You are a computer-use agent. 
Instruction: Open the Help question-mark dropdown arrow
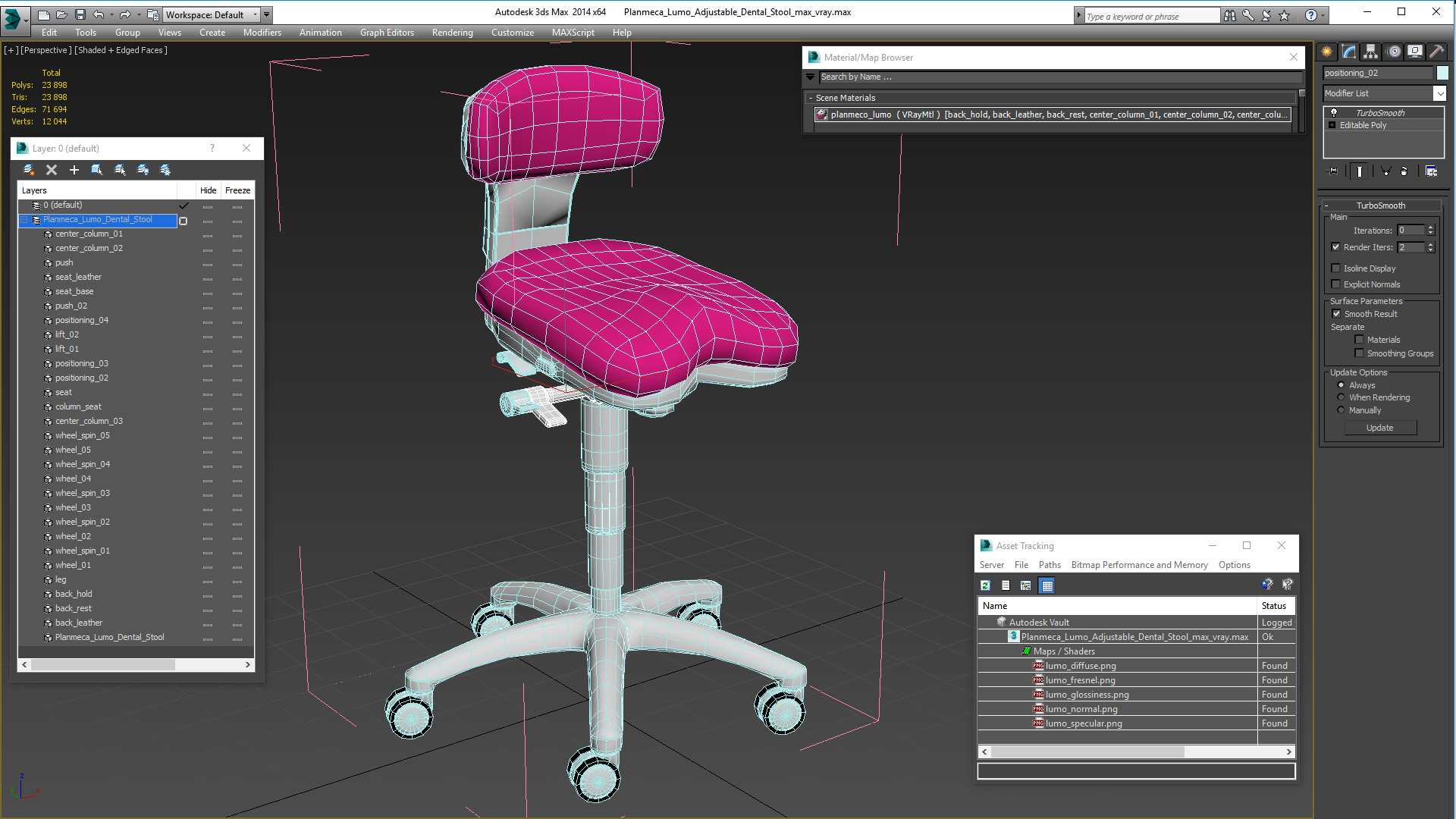[1323, 15]
